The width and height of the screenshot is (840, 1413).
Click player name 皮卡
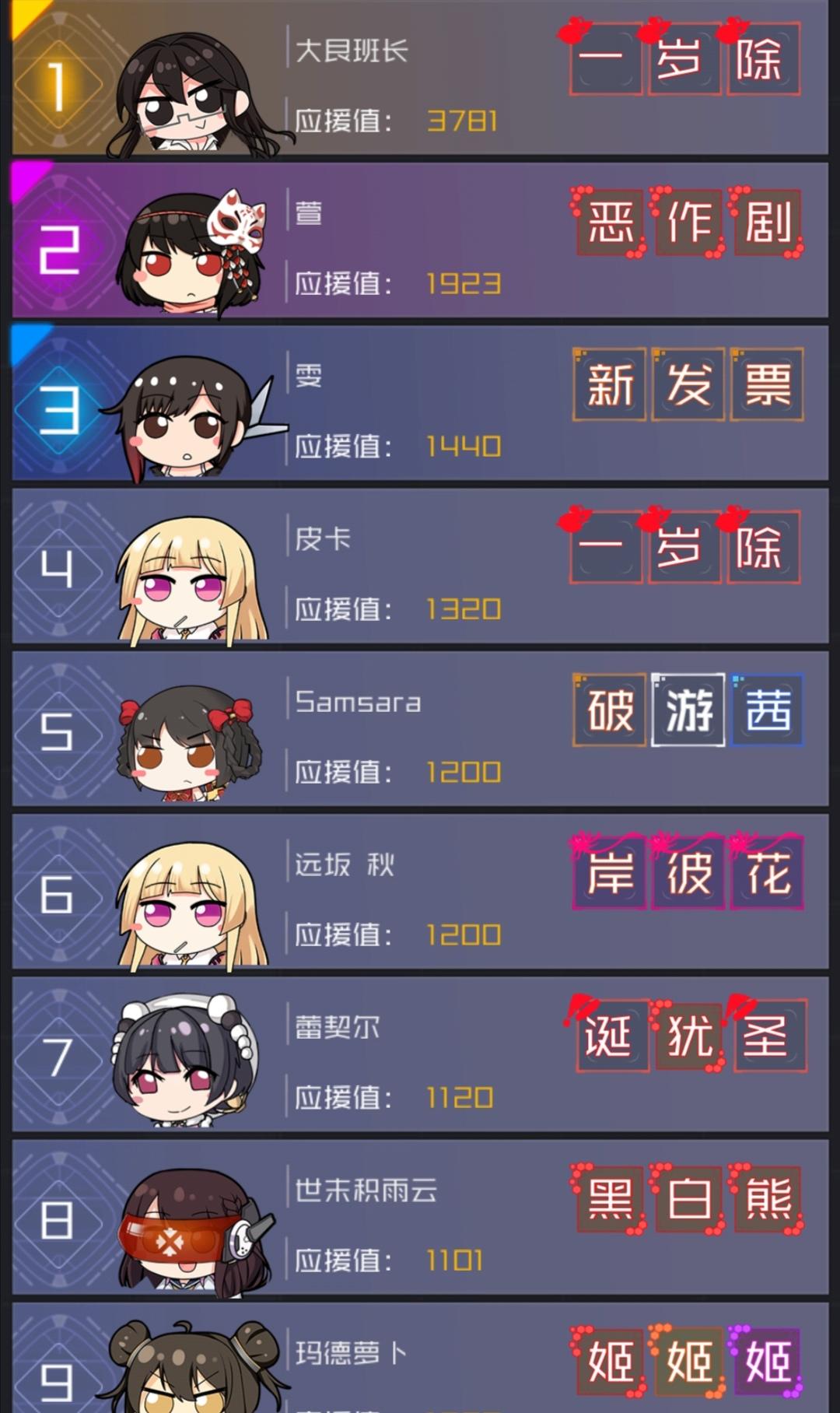(x=322, y=538)
